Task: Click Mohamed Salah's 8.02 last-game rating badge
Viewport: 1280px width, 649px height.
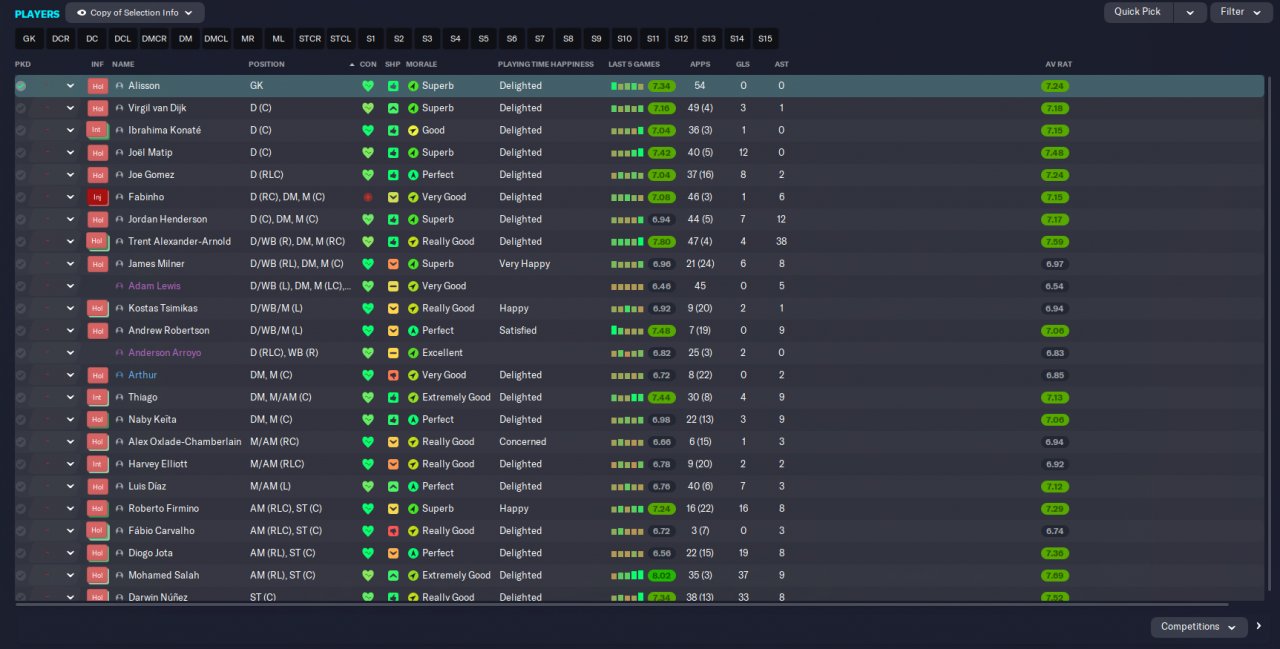Action: [x=661, y=575]
